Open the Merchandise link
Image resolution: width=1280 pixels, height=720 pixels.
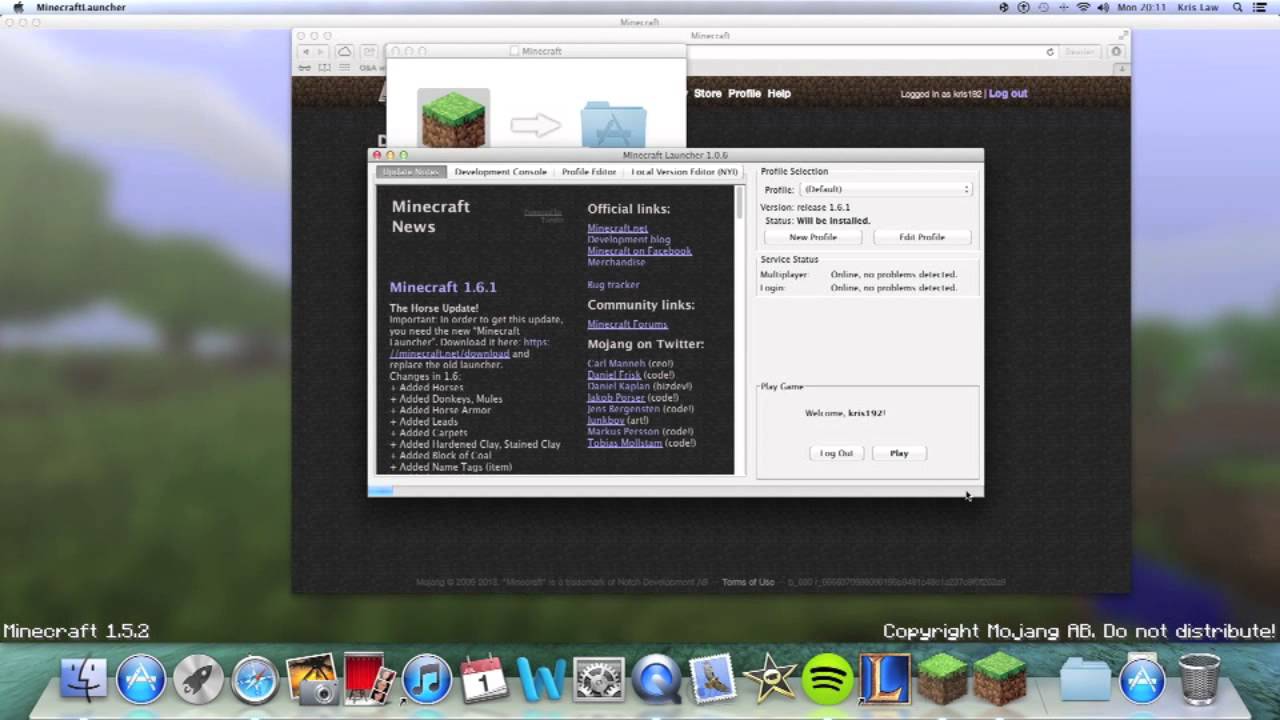click(x=616, y=262)
